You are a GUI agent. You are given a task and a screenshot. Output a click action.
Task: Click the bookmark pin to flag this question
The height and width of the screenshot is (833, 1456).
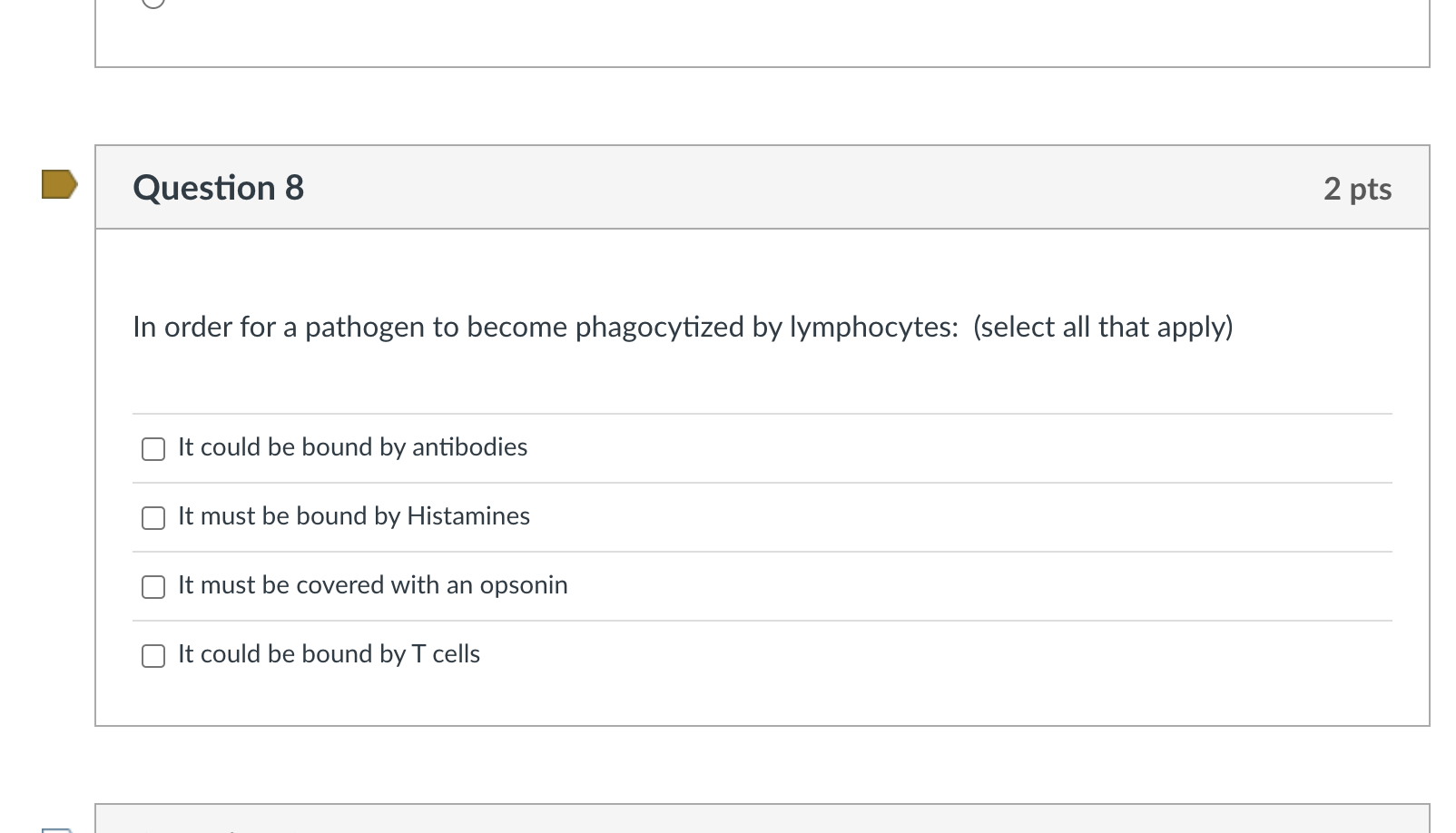[56, 186]
